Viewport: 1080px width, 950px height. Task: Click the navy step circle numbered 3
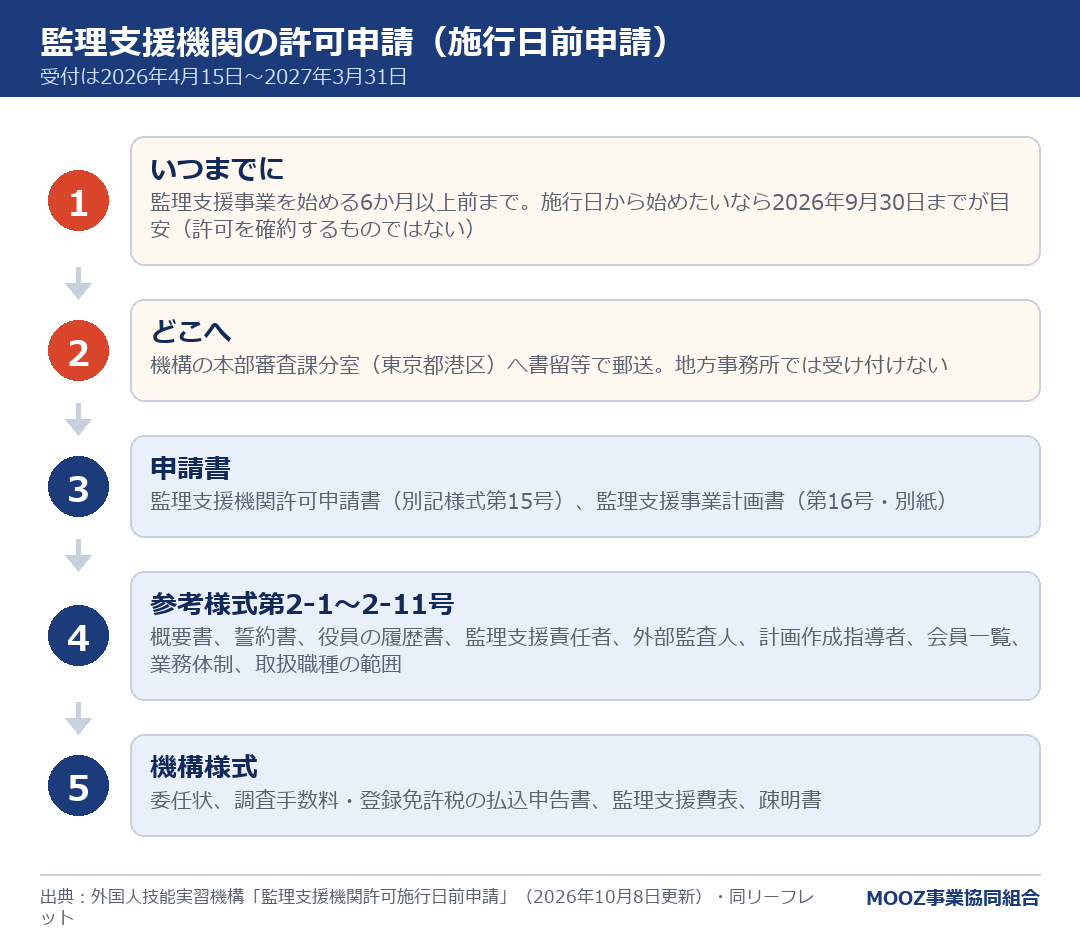[79, 486]
